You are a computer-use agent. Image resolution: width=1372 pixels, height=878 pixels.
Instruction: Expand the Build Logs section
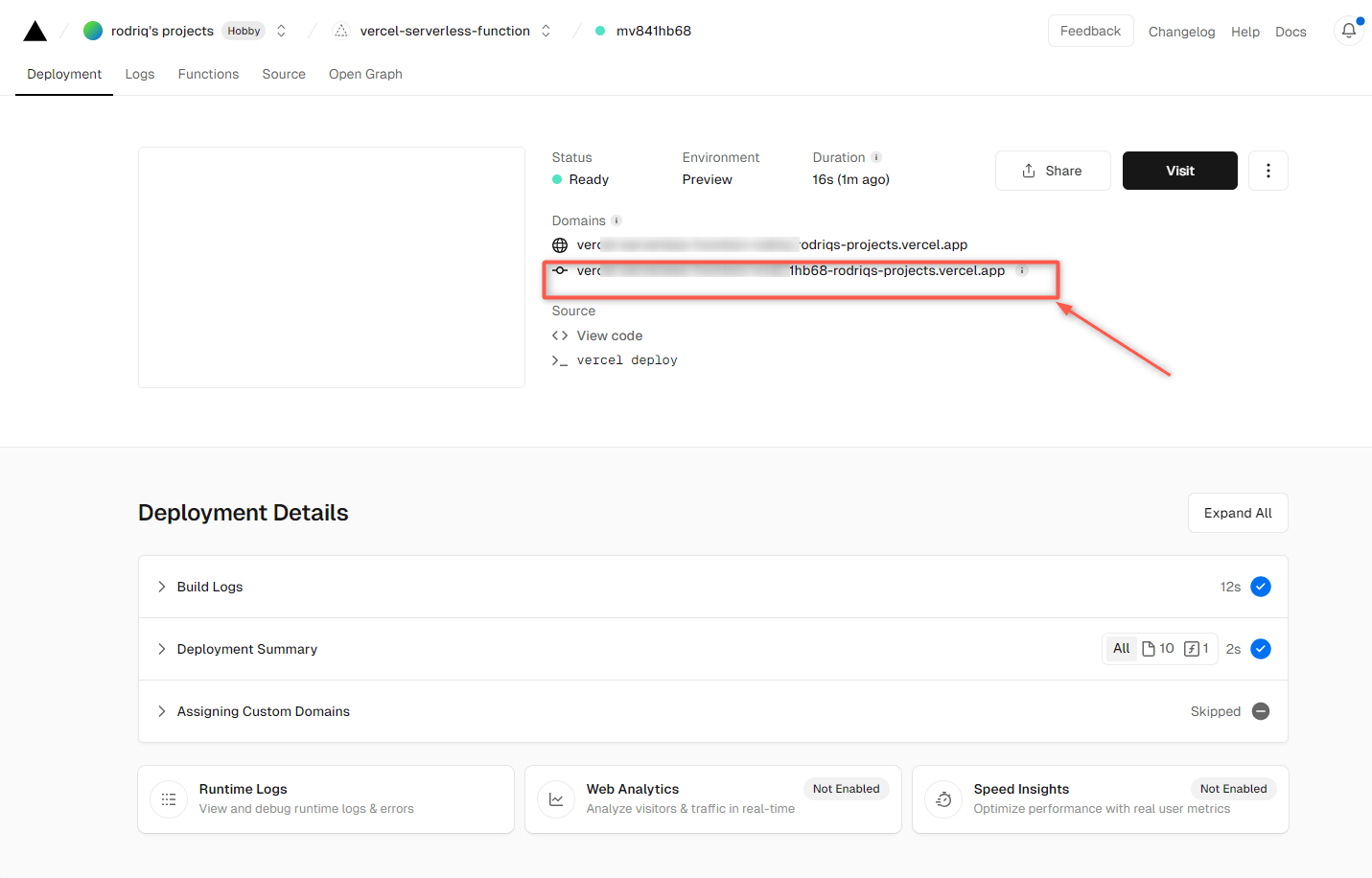click(x=210, y=587)
